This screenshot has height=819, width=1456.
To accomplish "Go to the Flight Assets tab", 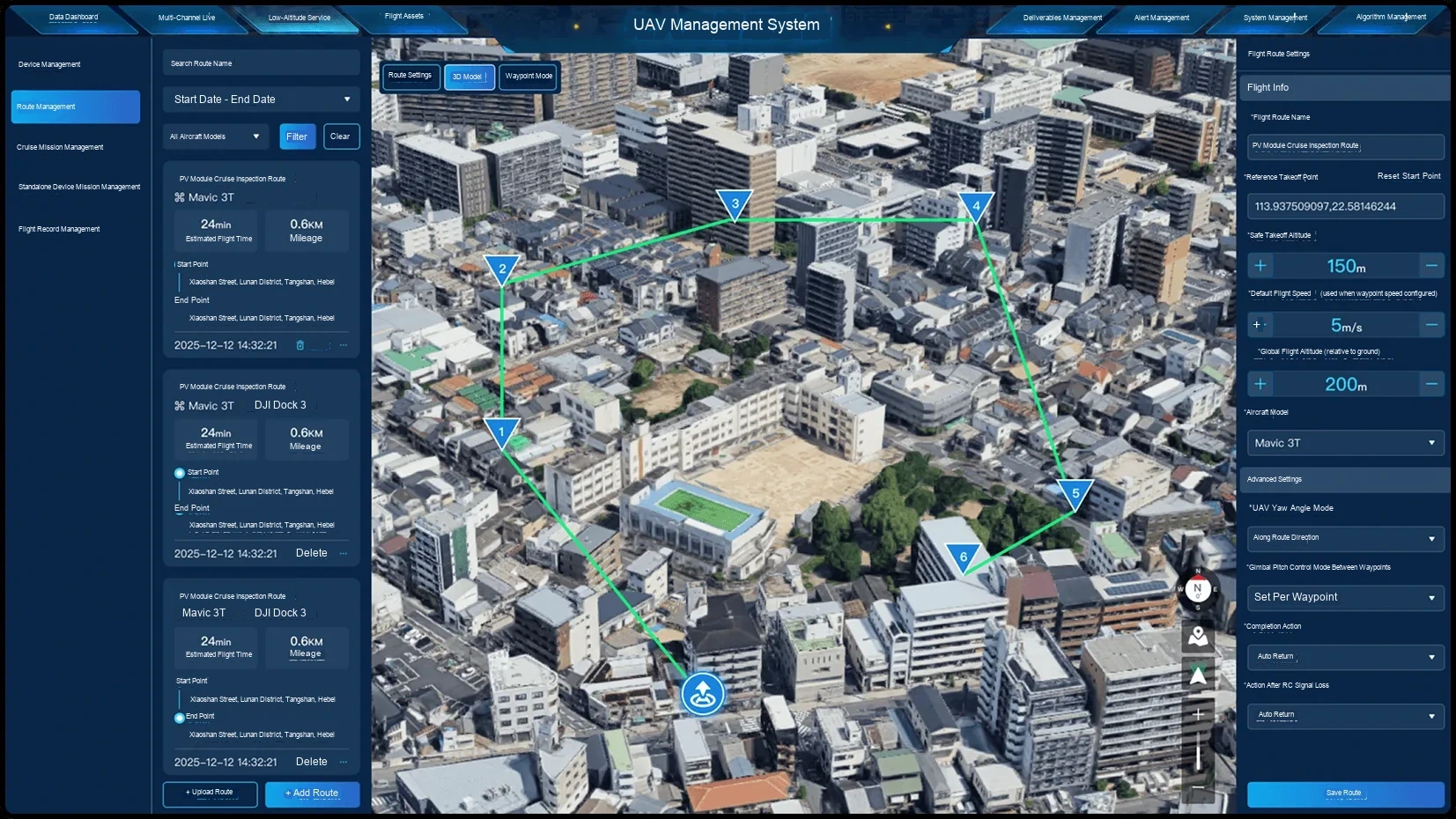I will [404, 17].
